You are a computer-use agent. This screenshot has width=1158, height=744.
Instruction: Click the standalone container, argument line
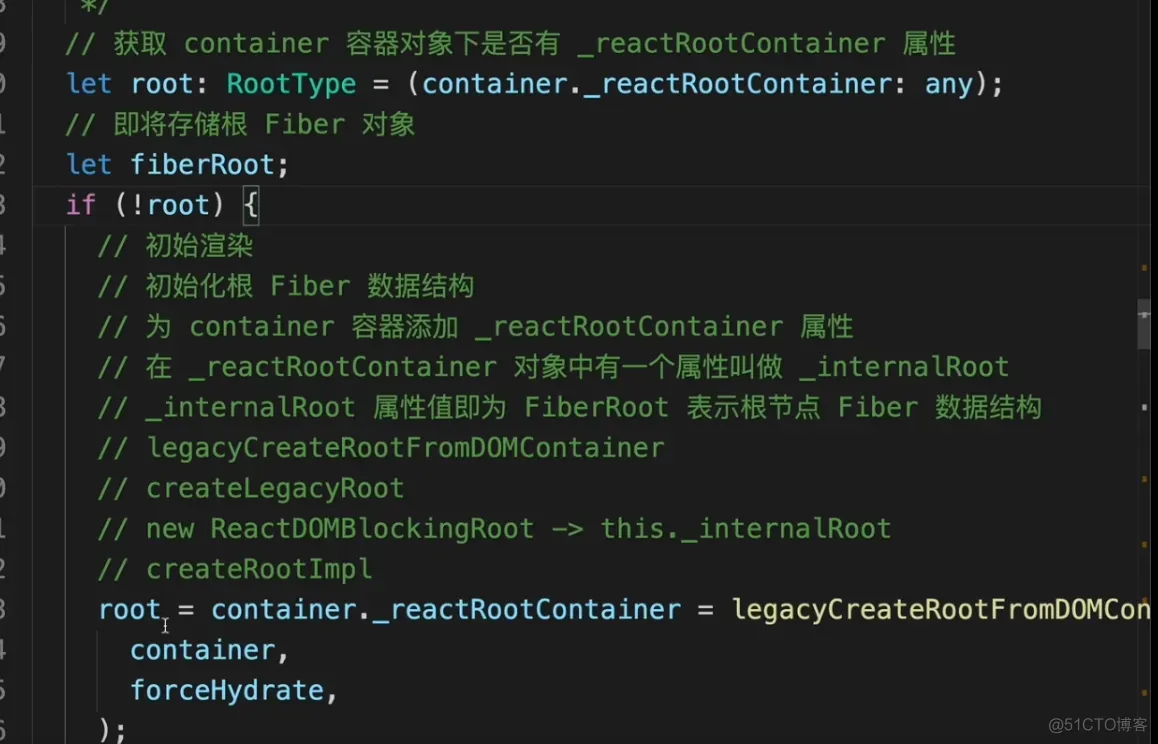pos(210,650)
